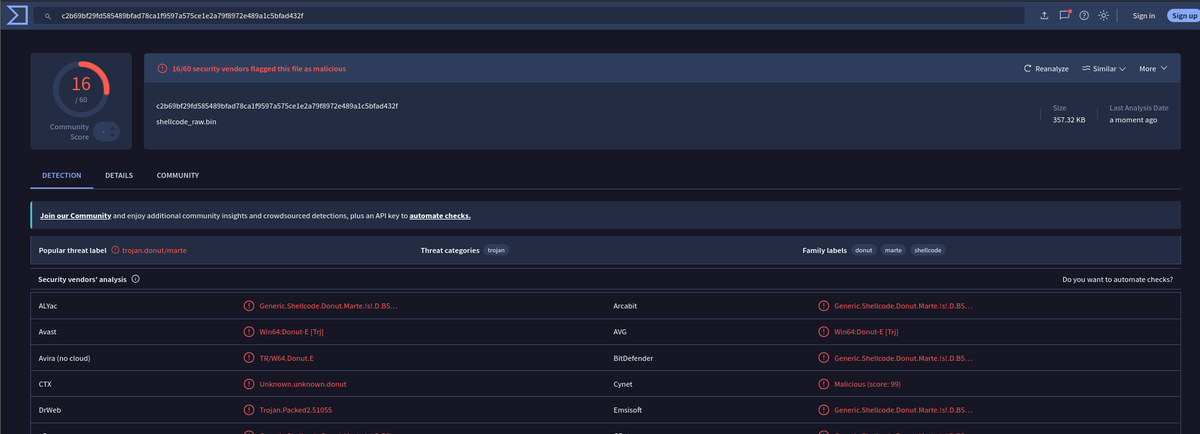Click the alert icon in the Cynet row
1200x434 pixels.
823,384
